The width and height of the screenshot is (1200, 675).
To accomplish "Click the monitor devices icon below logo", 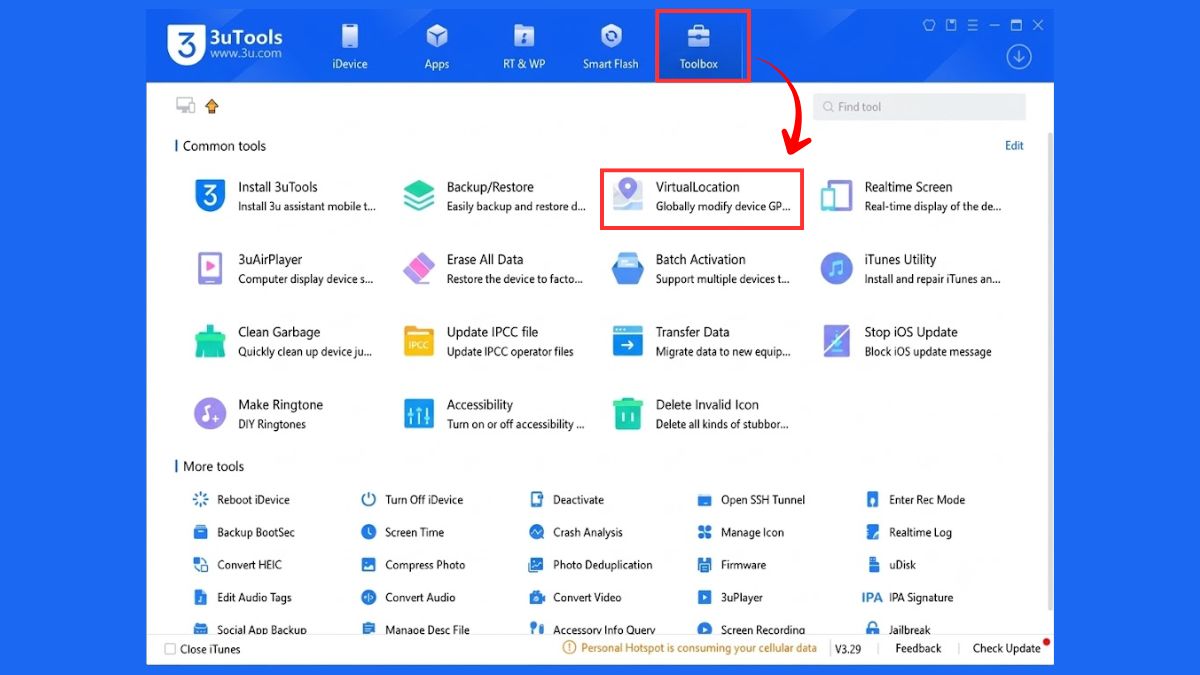I will click(x=185, y=106).
